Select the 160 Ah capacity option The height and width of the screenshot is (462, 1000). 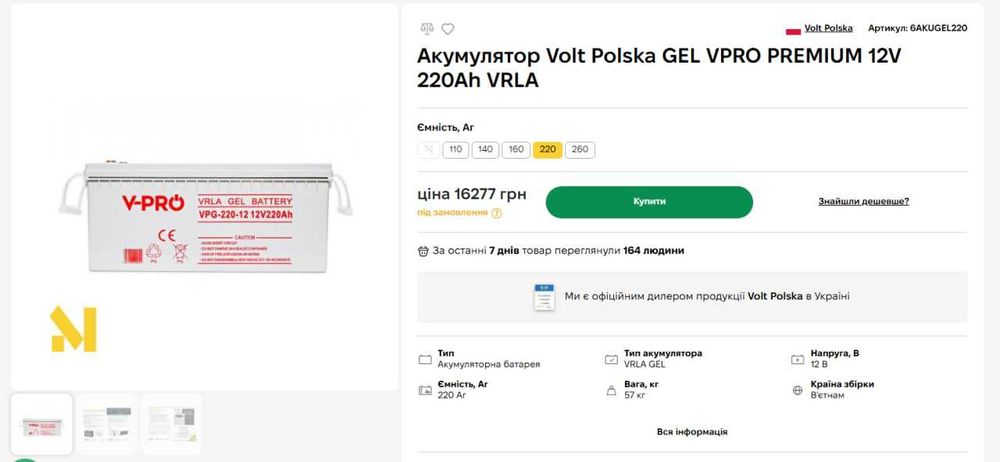[516, 150]
